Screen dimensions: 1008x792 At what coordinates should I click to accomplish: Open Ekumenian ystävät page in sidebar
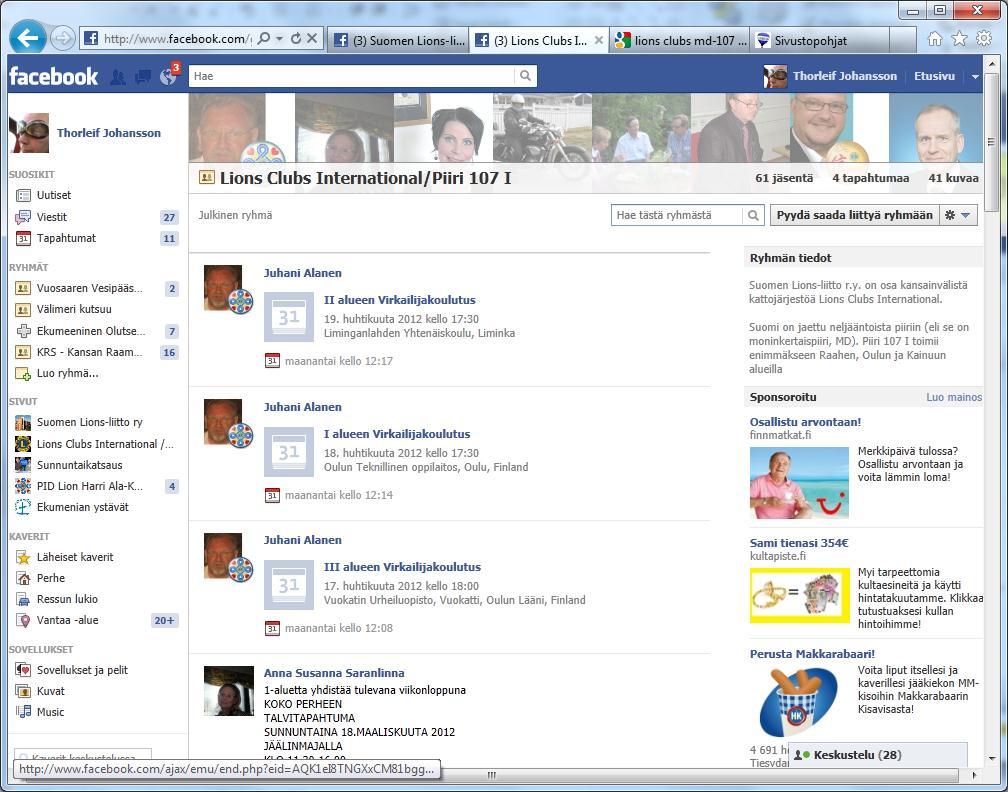(82, 507)
